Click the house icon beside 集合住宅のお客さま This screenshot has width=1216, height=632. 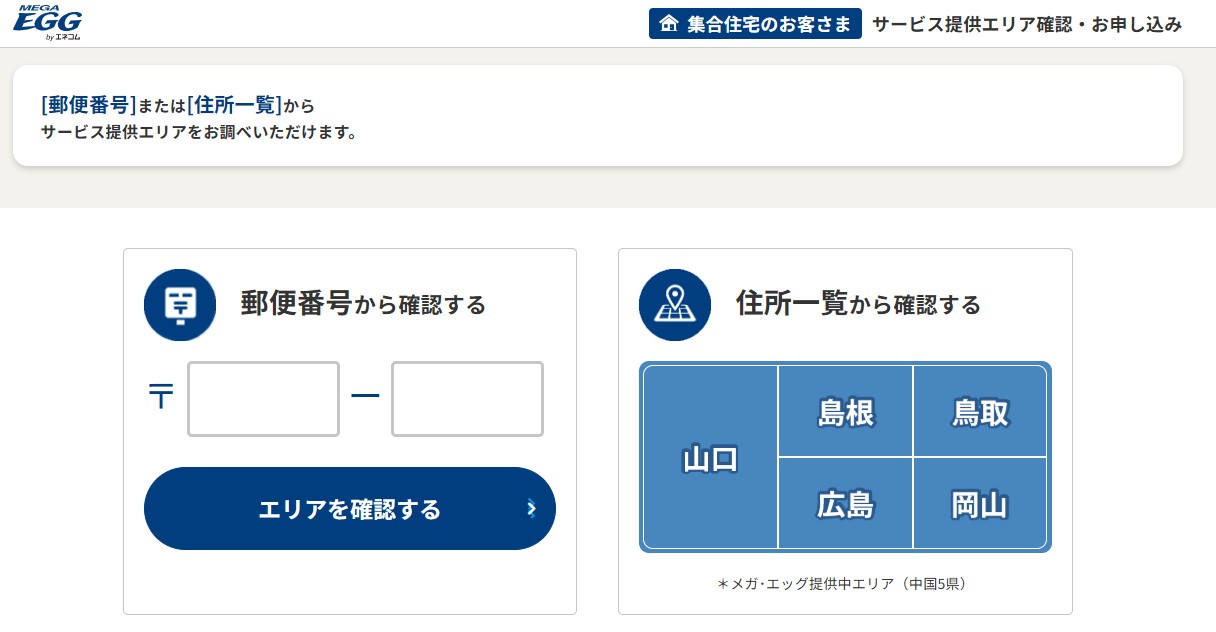(669, 24)
